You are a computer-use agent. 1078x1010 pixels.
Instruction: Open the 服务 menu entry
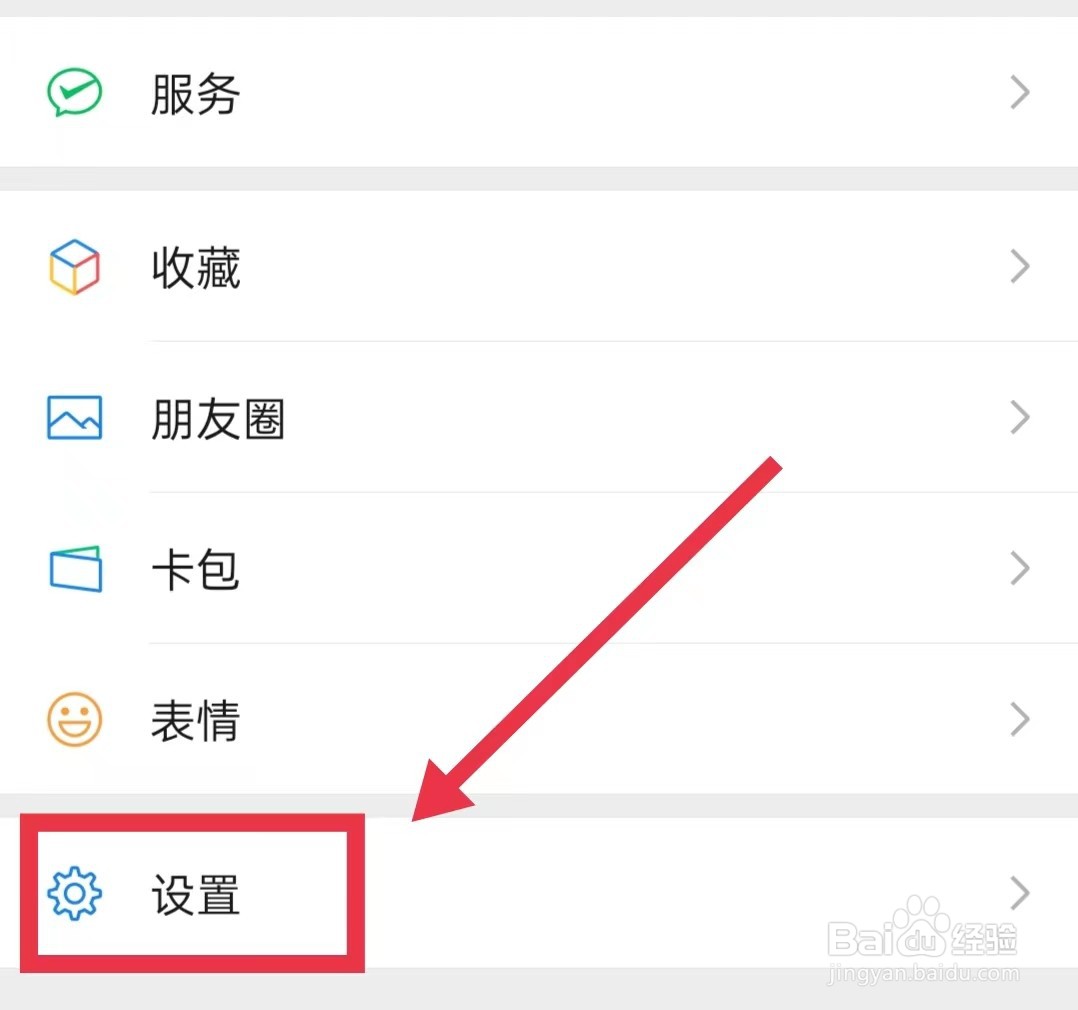(539, 92)
